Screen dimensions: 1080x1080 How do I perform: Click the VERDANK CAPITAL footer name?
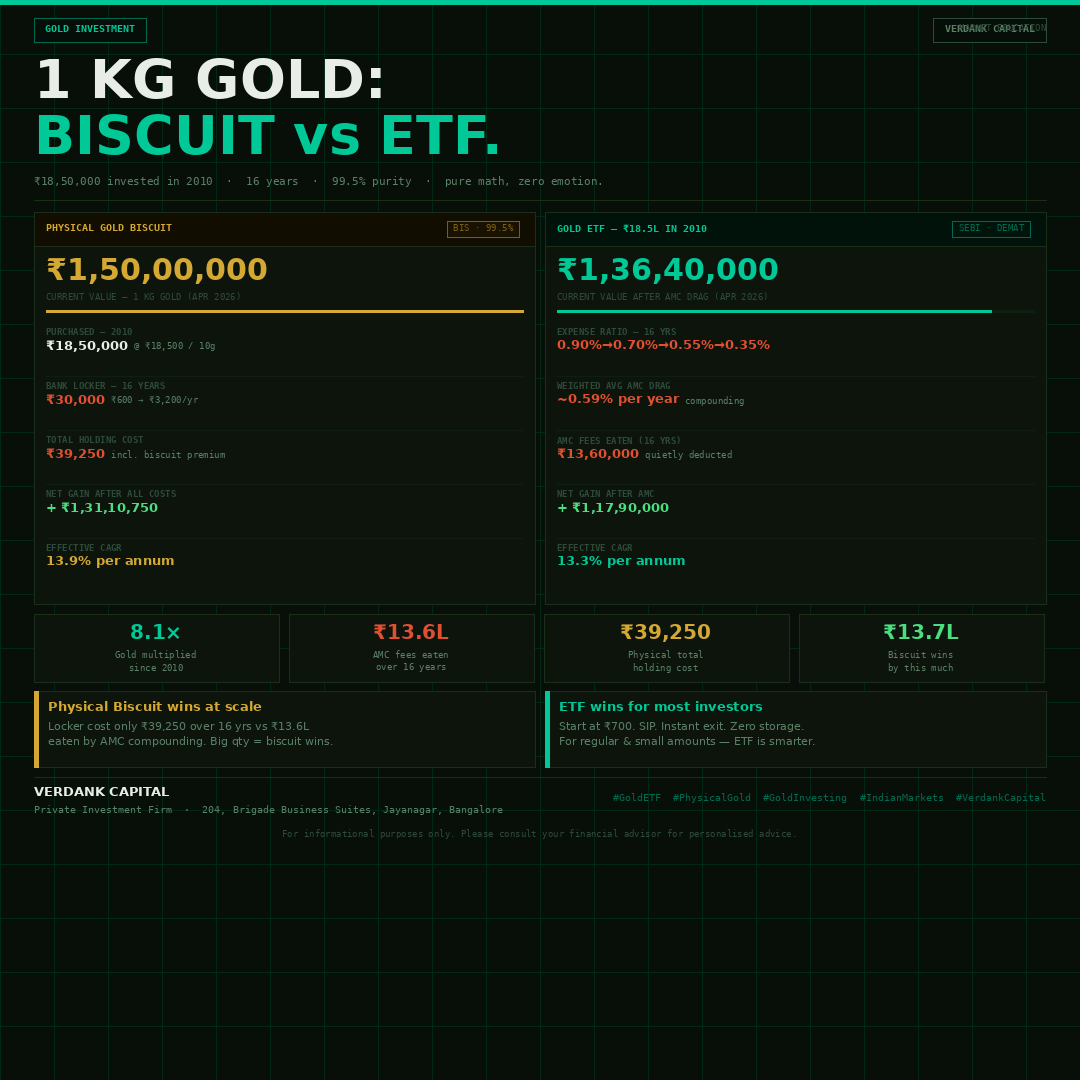coord(101,792)
